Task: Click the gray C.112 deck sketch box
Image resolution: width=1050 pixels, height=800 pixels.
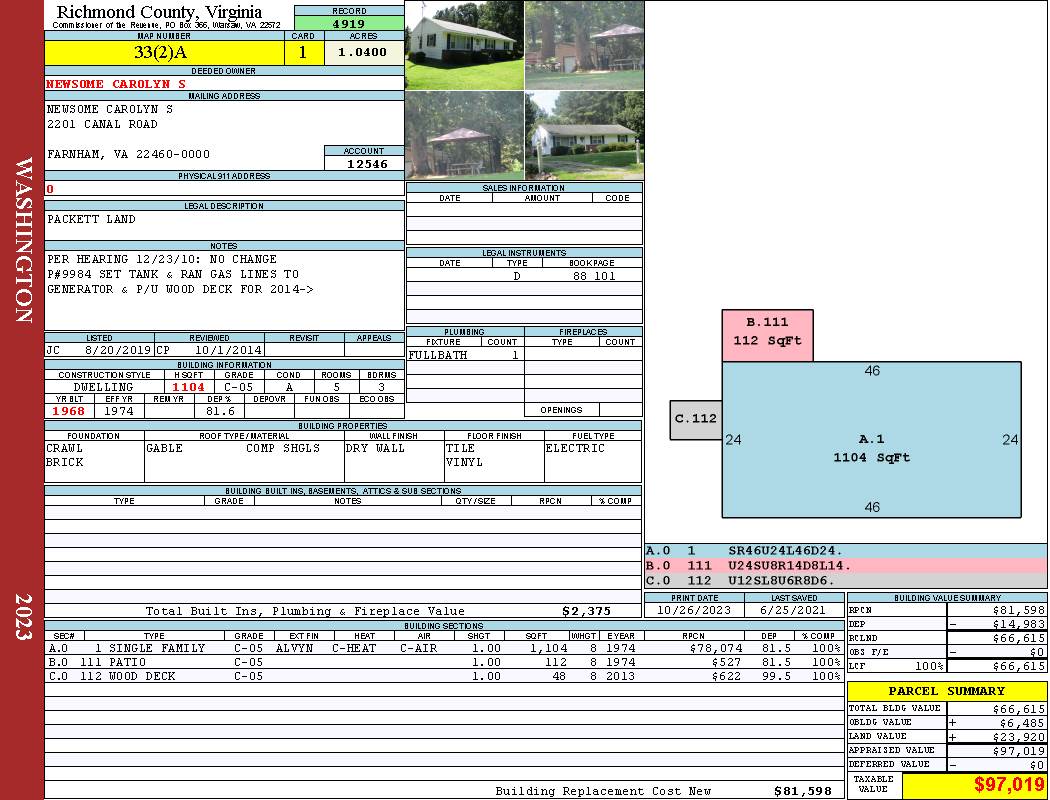Action: point(695,419)
